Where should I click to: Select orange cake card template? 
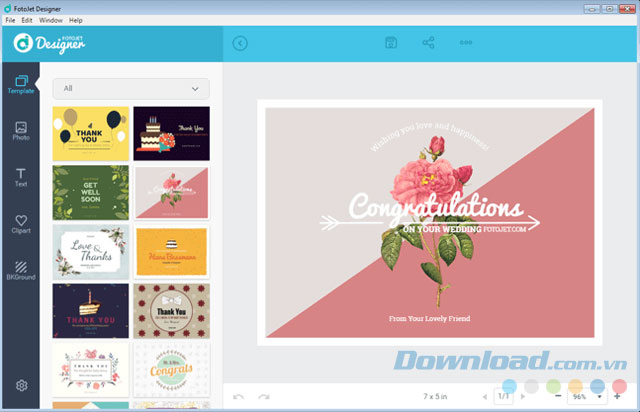[x=171, y=252]
